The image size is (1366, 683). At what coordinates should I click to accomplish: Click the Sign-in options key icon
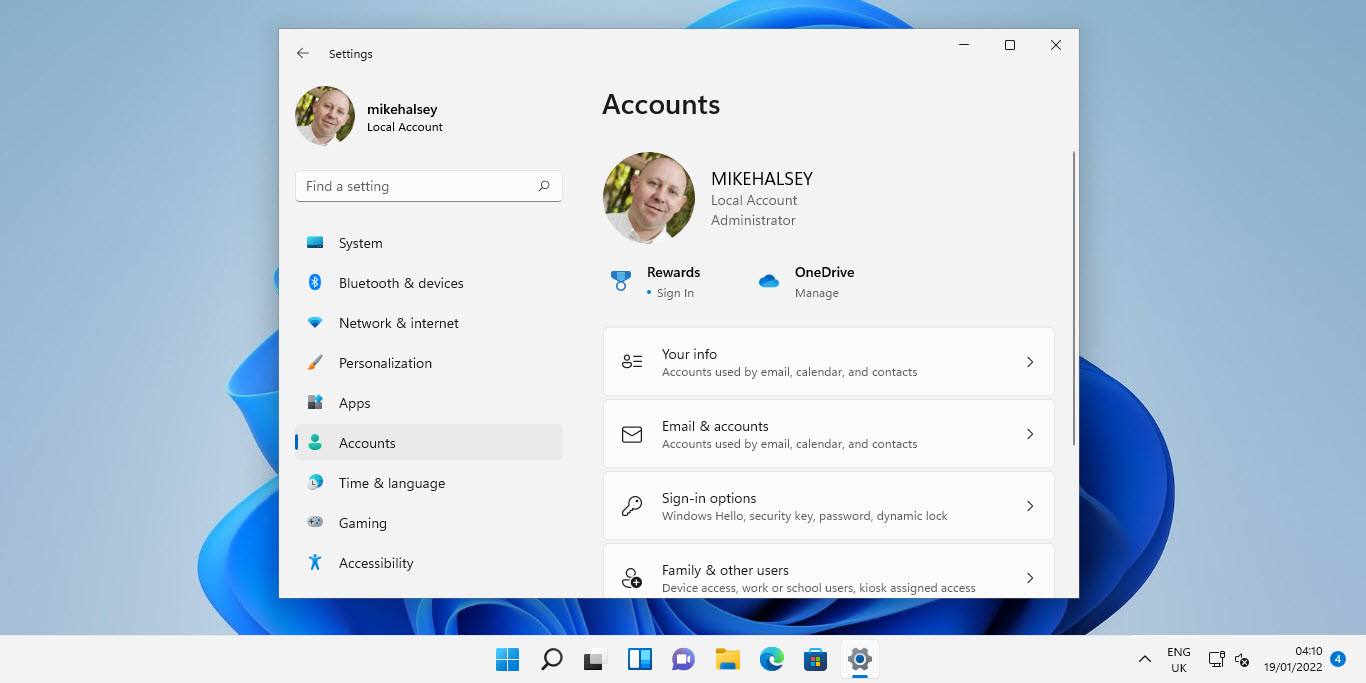click(631, 506)
